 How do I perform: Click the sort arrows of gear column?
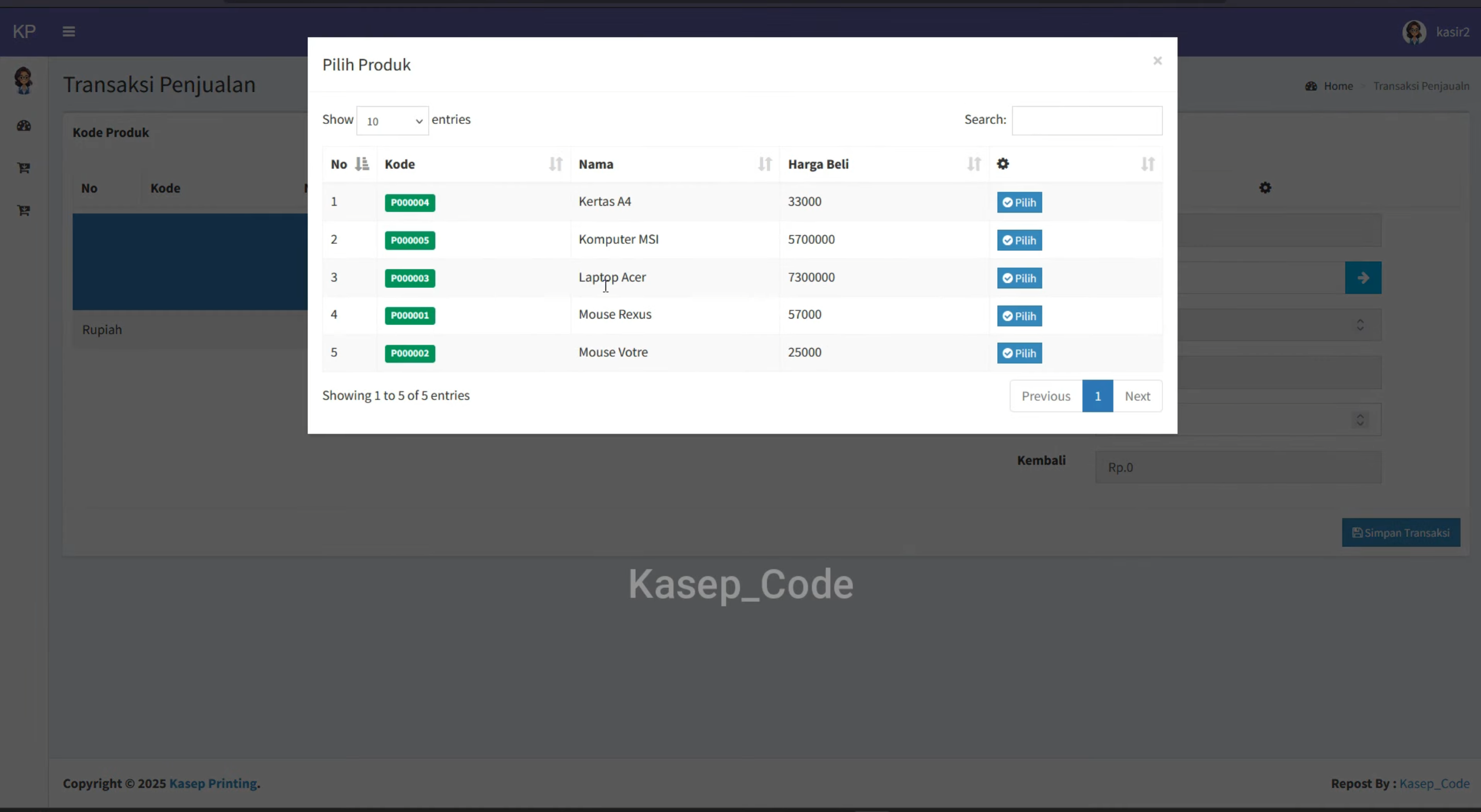point(1148,164)
